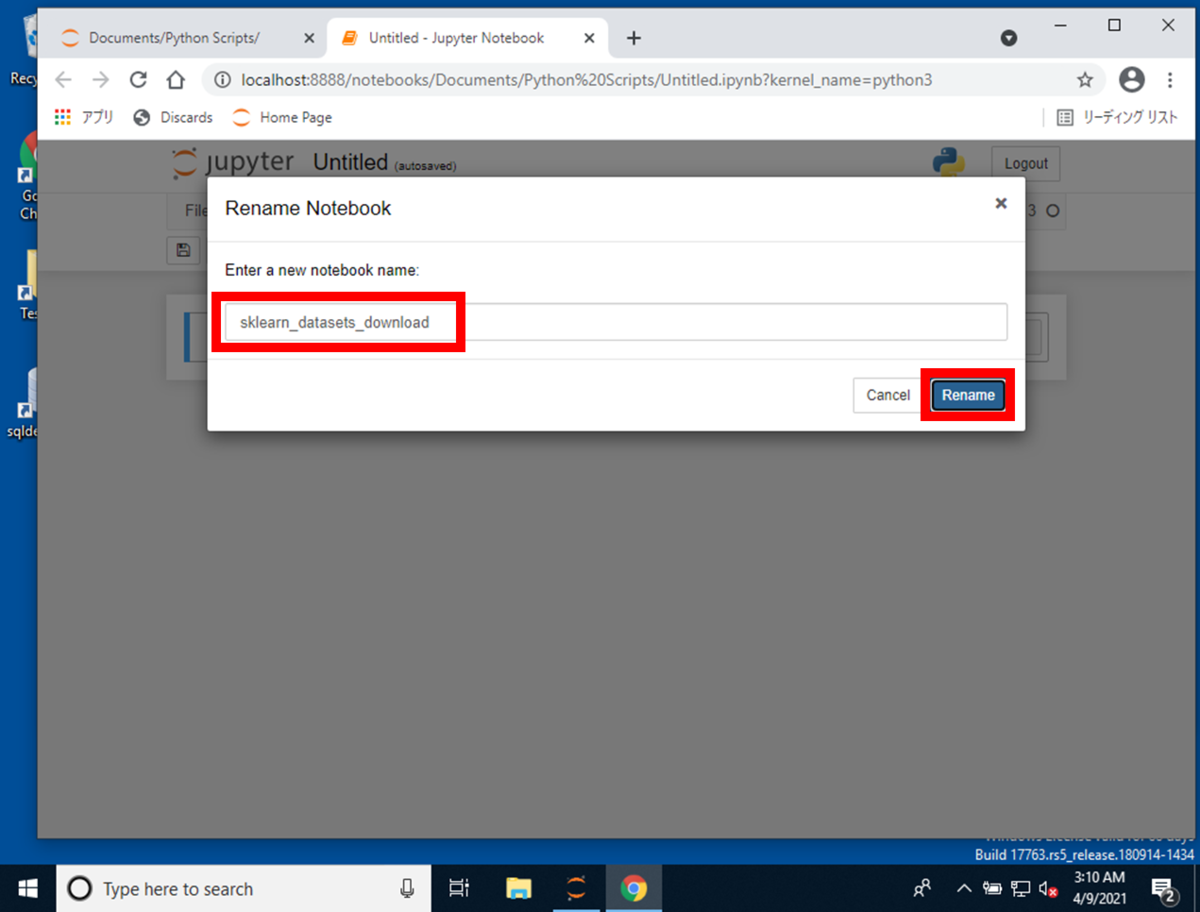Image resolution: width=1200 pixels, height=912 pixels.
Task: Open the Home Page bookmark
Action: click(x=282, y=117)
